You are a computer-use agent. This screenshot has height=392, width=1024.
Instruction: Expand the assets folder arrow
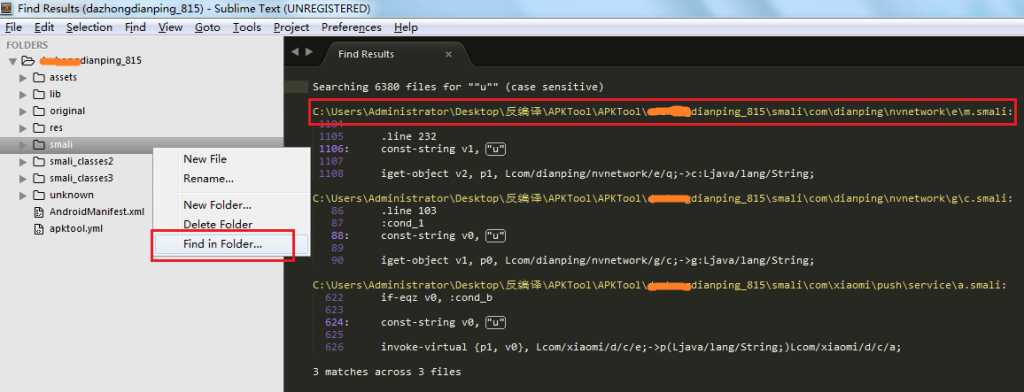(24, 78)
